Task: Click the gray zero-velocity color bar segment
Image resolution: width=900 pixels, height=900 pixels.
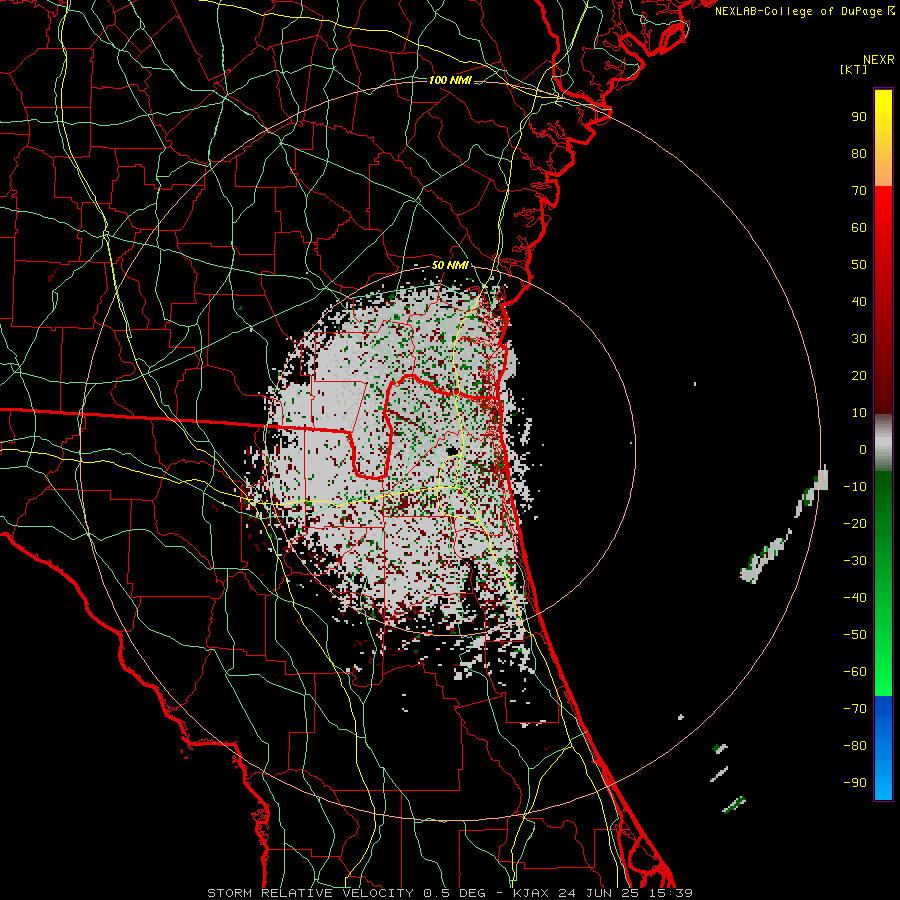Action: pyautogui.click(x=883, y=443)
